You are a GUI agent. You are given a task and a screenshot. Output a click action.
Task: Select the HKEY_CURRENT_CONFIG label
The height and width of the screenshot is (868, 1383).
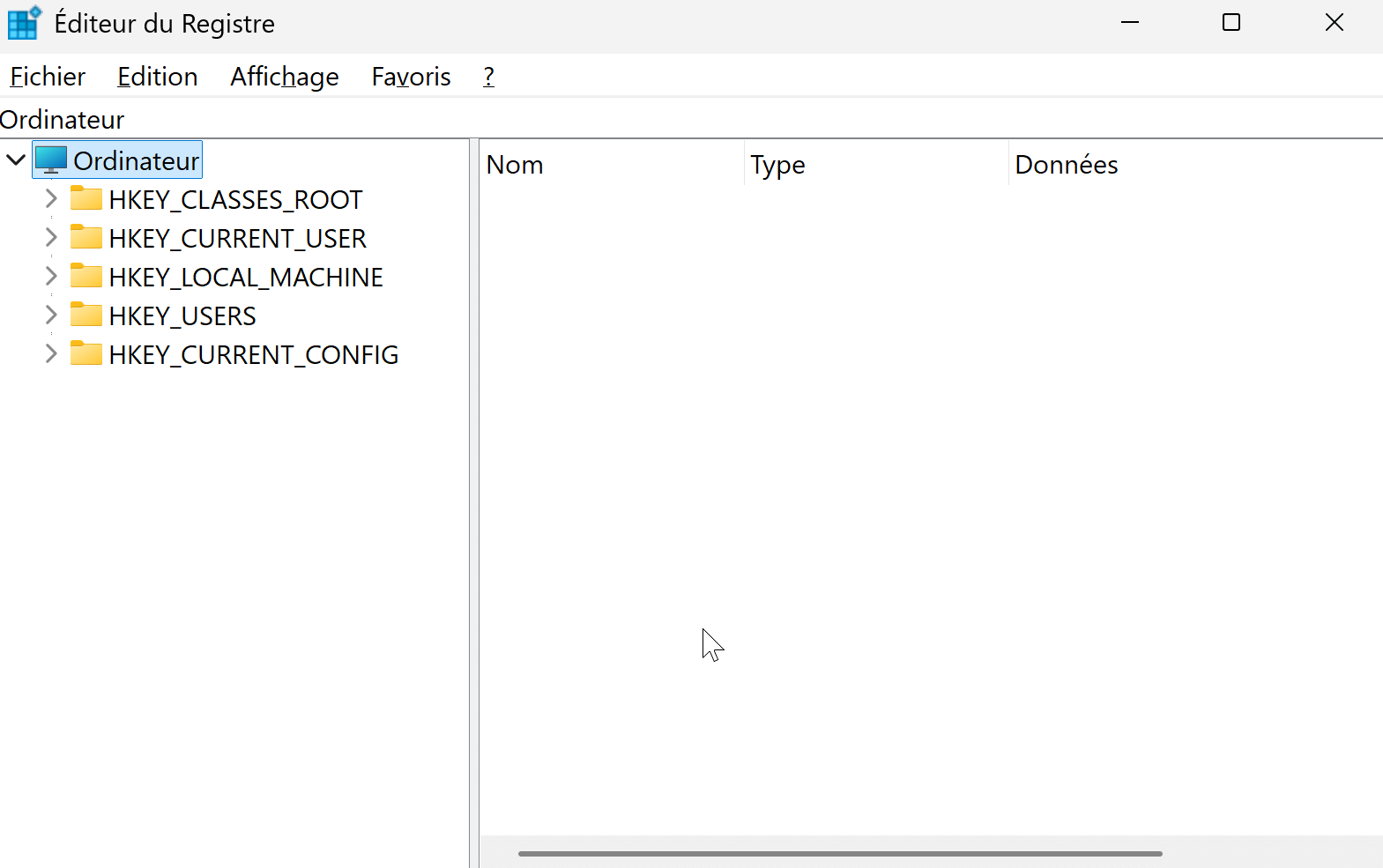click(x=254, y=355)
